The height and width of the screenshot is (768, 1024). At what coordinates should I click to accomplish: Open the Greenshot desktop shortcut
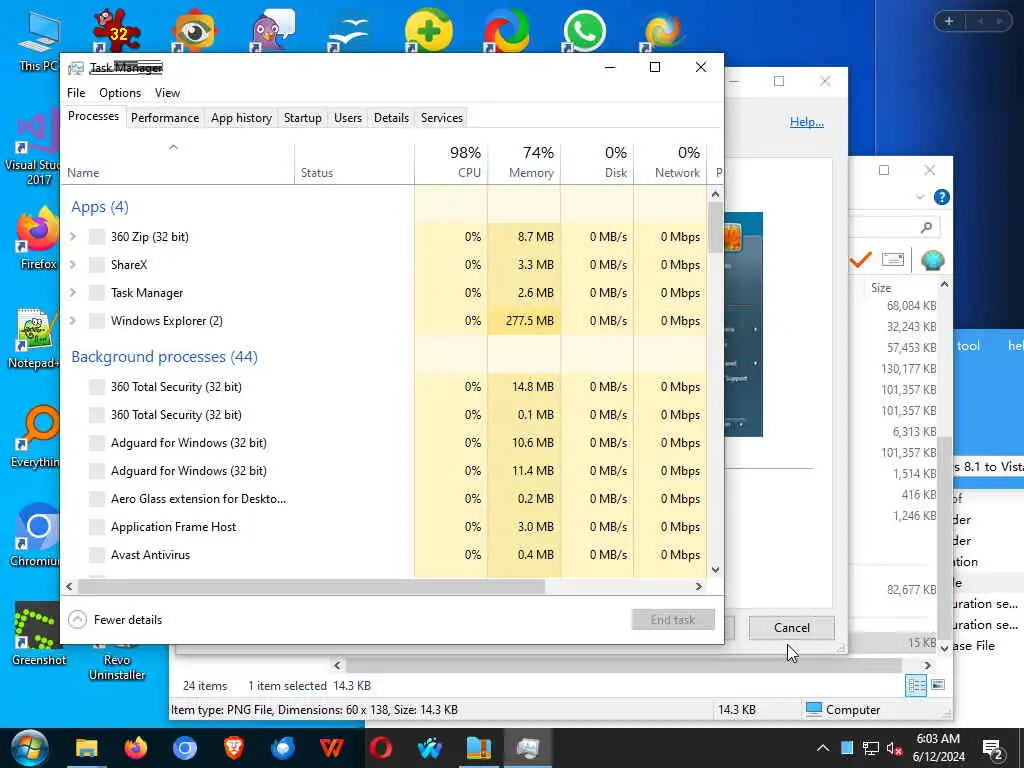coord(38,633)
